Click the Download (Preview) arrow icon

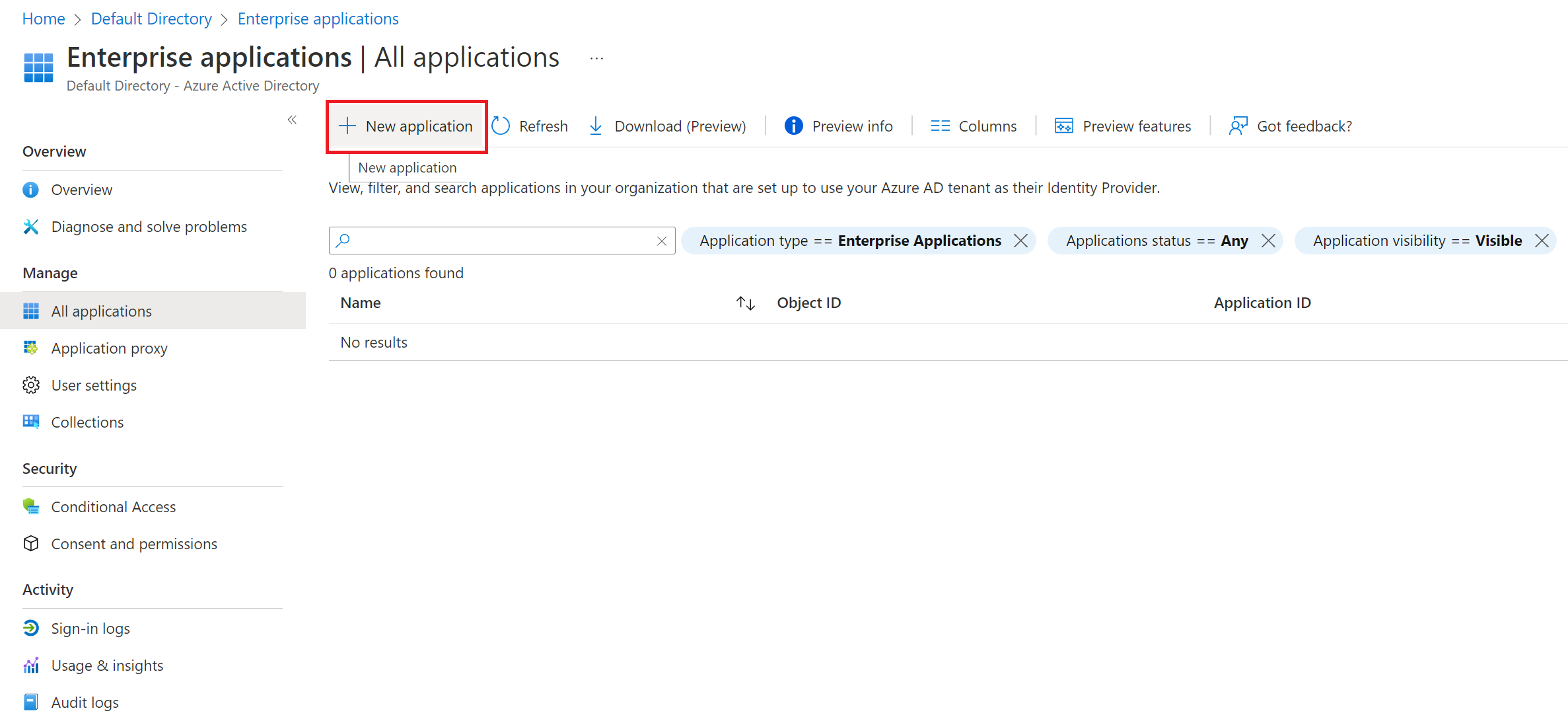point(596,126)
